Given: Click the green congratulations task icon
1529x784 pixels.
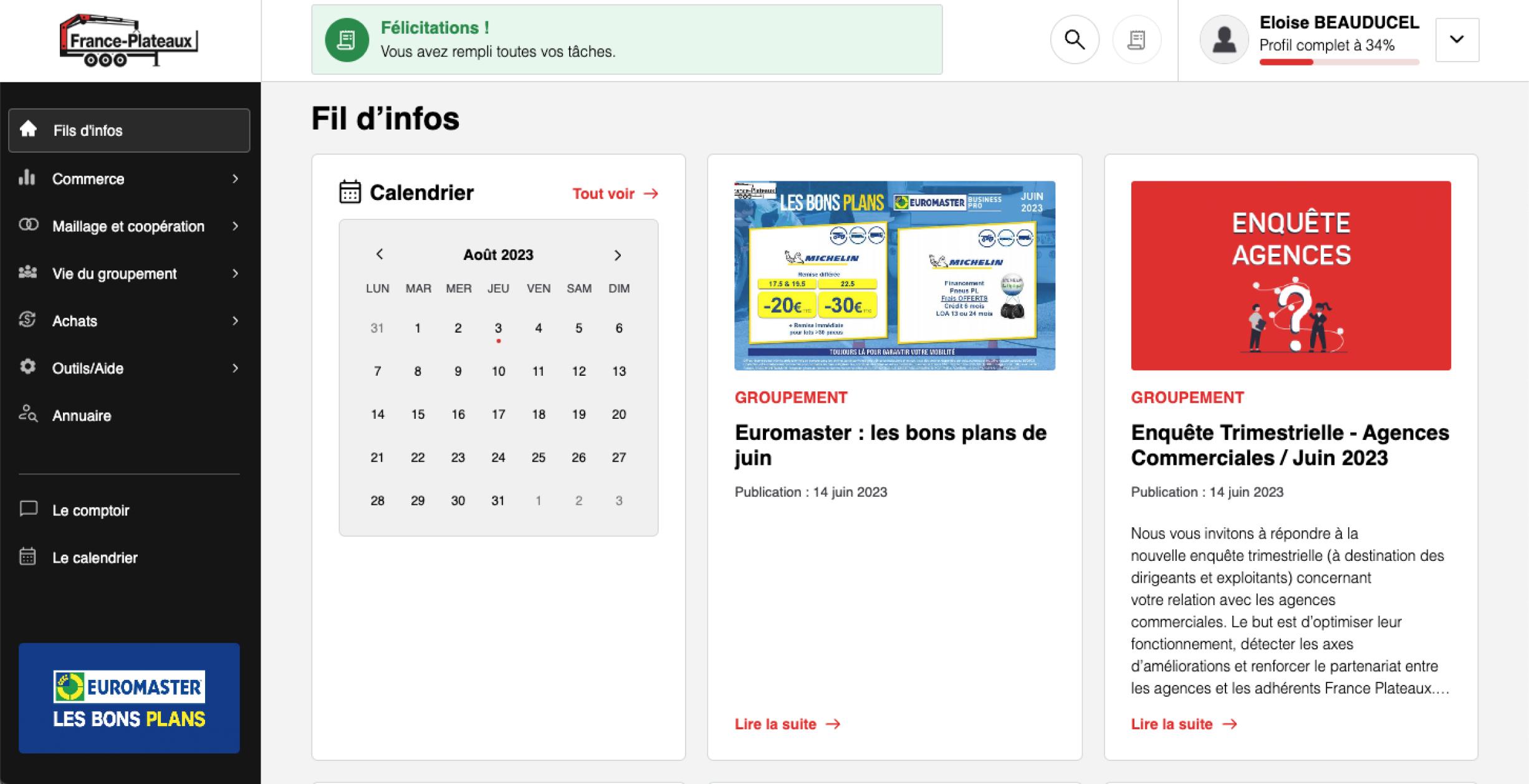Looking at the screenshot, I should pos(347,40).
